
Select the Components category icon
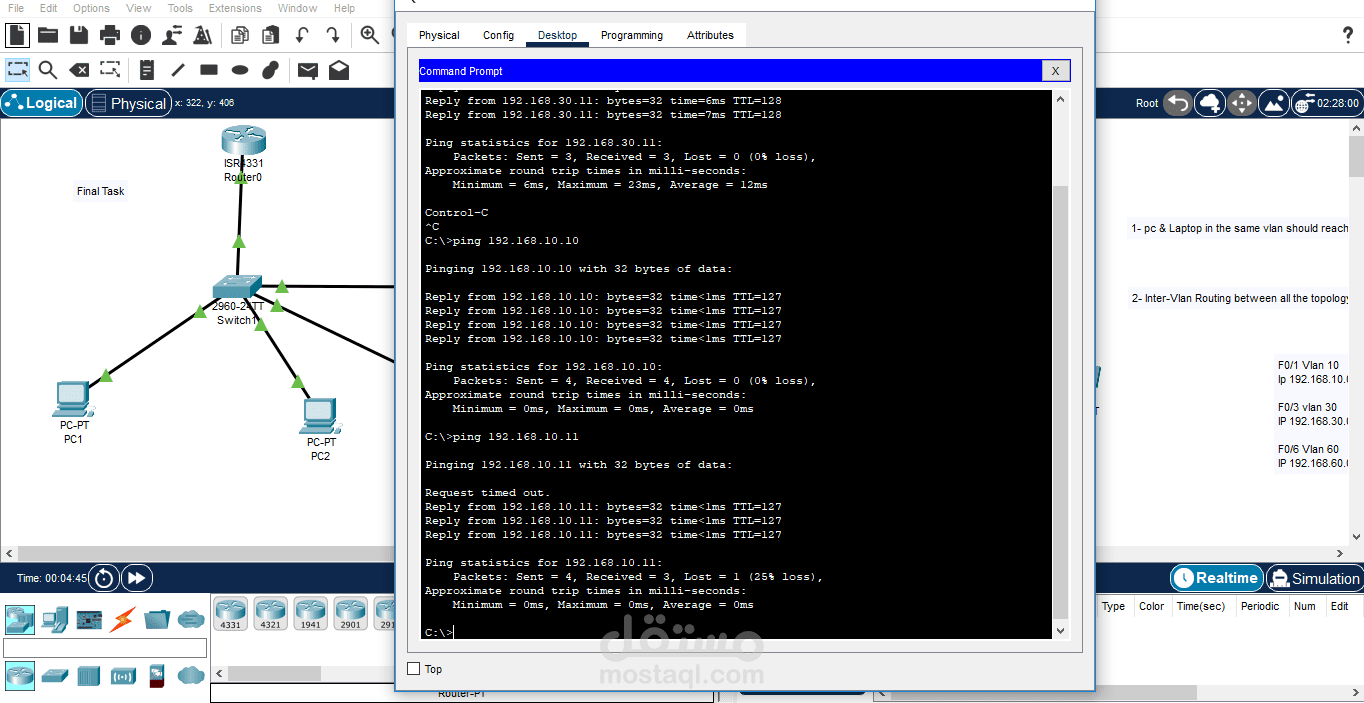[89, 619]
